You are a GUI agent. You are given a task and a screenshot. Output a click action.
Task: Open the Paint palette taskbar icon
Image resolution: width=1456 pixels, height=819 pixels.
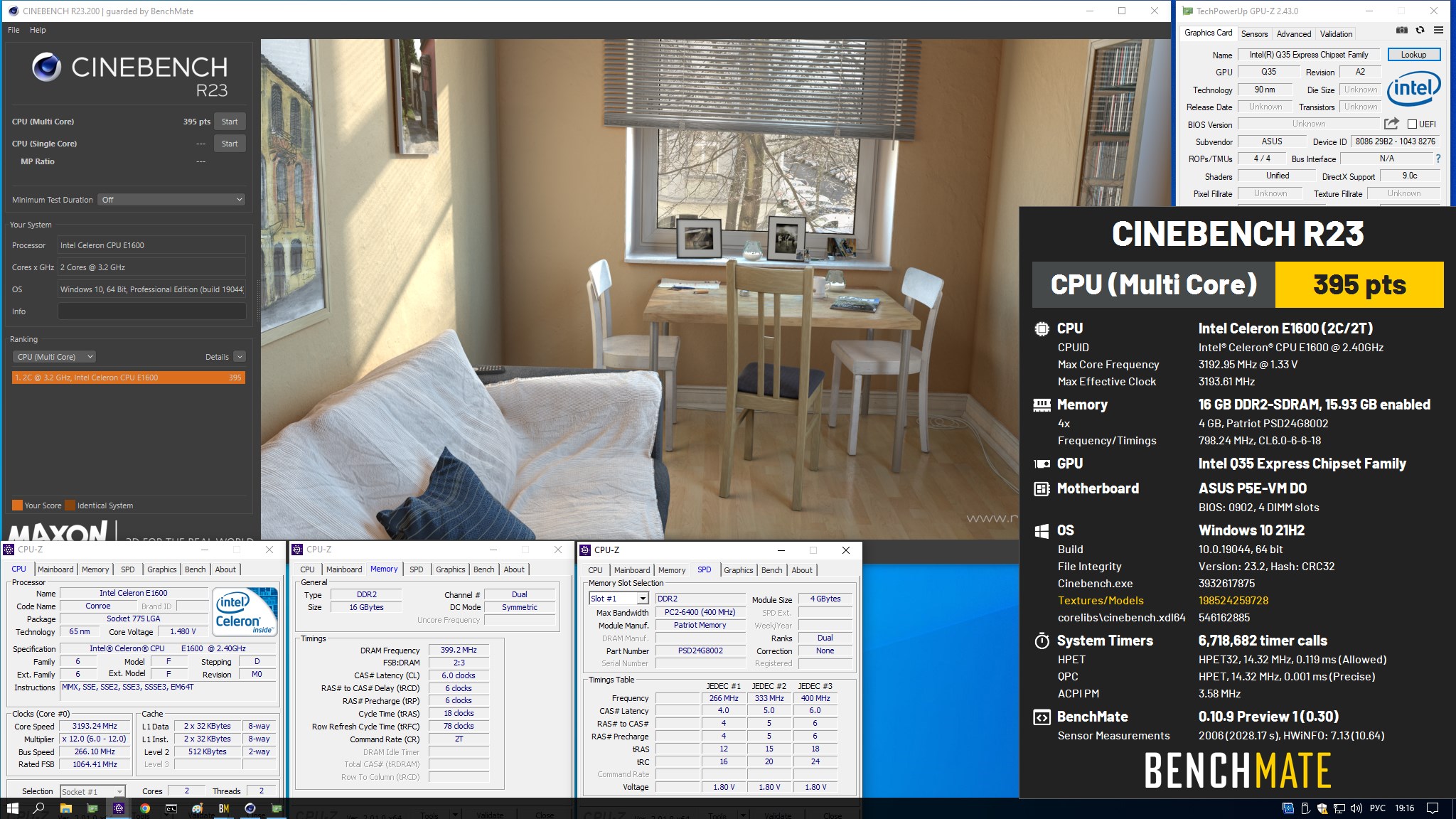(198, 808)
